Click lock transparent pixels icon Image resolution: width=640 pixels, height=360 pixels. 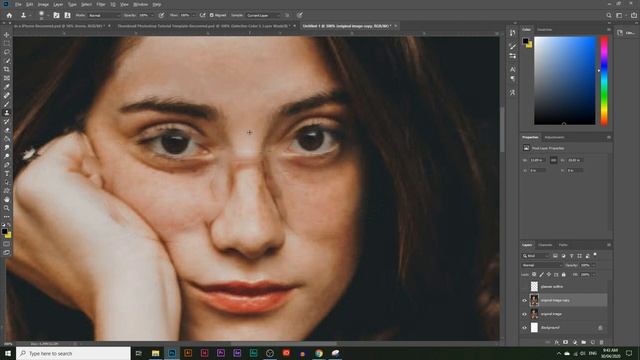[x=534, y=274]
